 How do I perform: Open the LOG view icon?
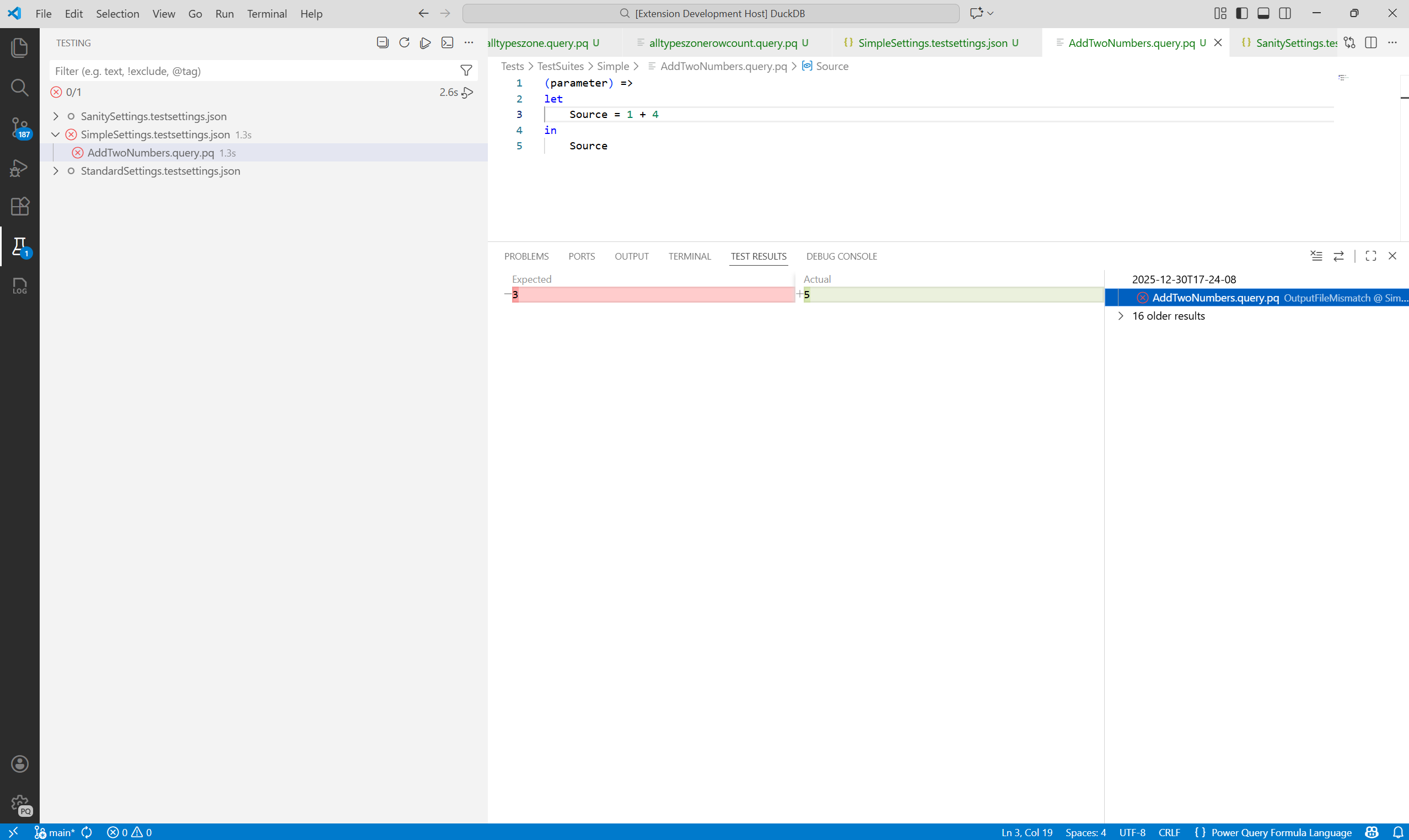pos(20,286)
